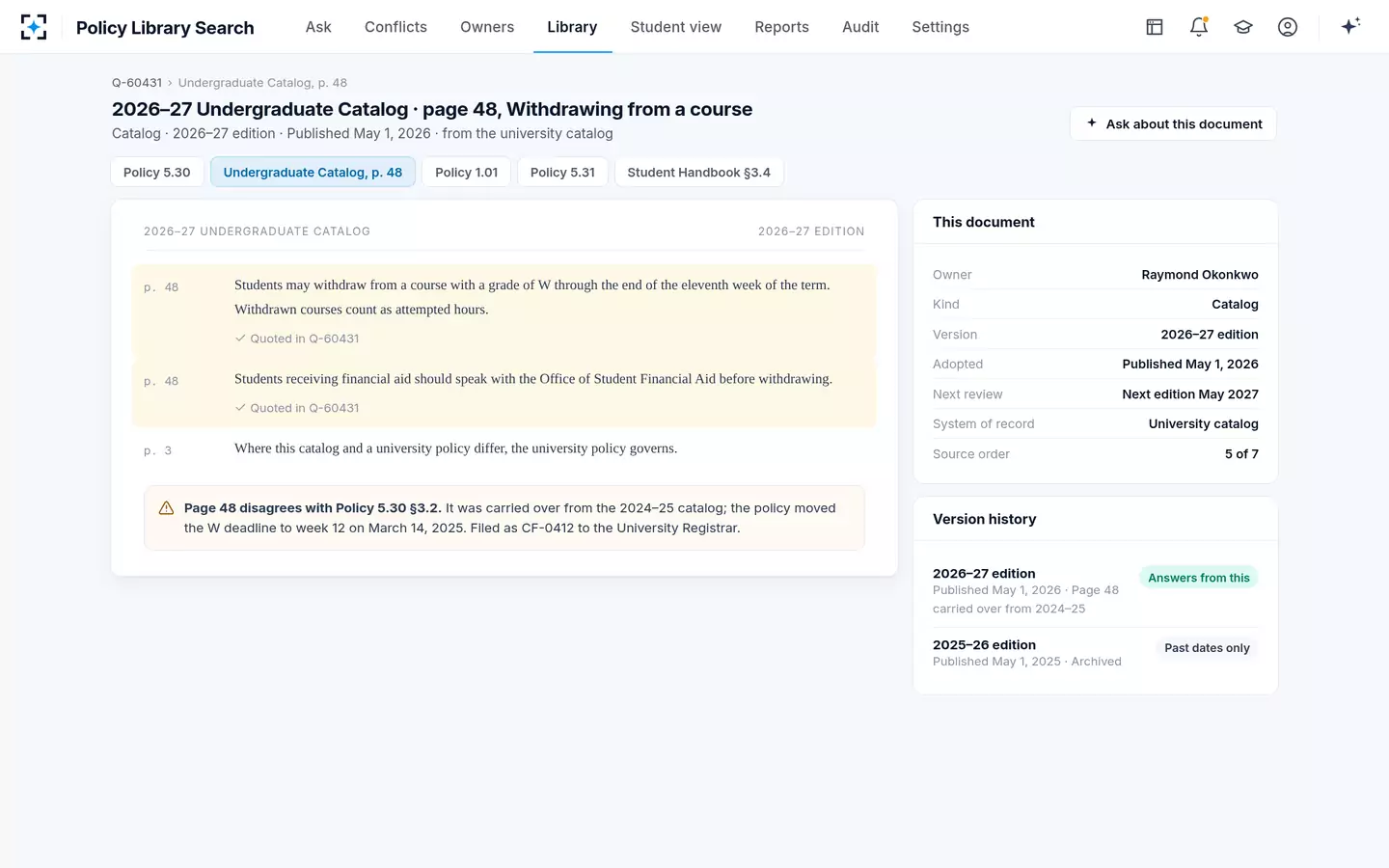The height and width of the screenshot is (868, 1389).
Task: Open notifications bell icon
Action: 1199,27
